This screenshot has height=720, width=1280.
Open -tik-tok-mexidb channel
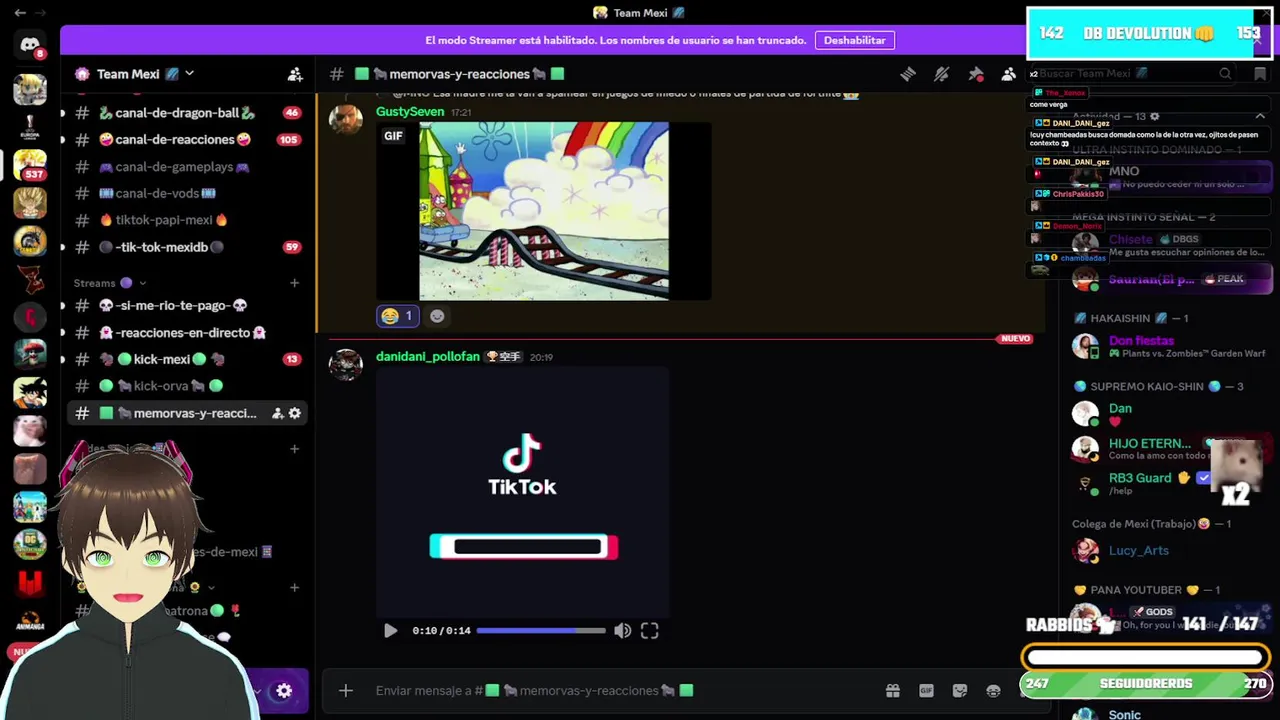tap(186, 247)
